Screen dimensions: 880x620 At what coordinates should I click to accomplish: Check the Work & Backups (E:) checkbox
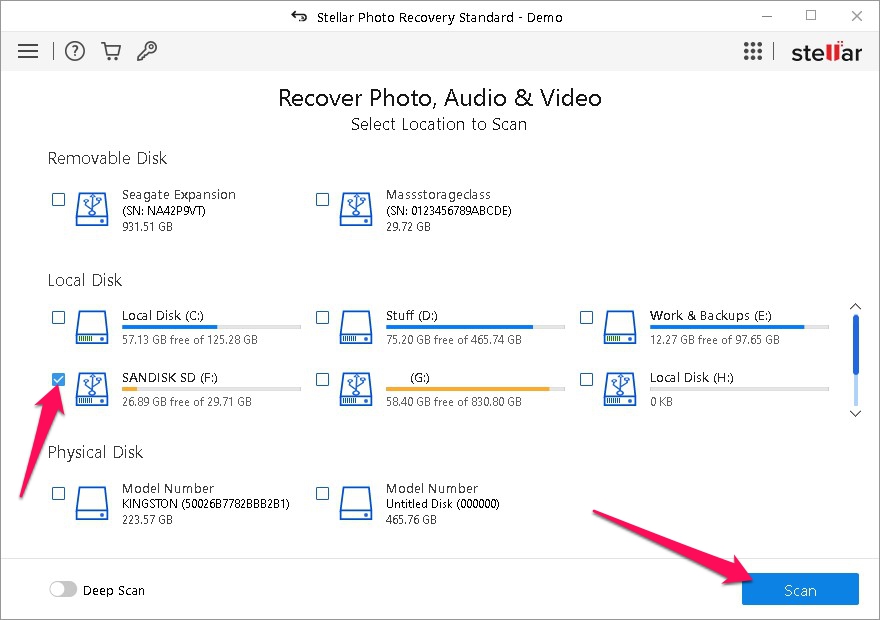tap(586, 318)
